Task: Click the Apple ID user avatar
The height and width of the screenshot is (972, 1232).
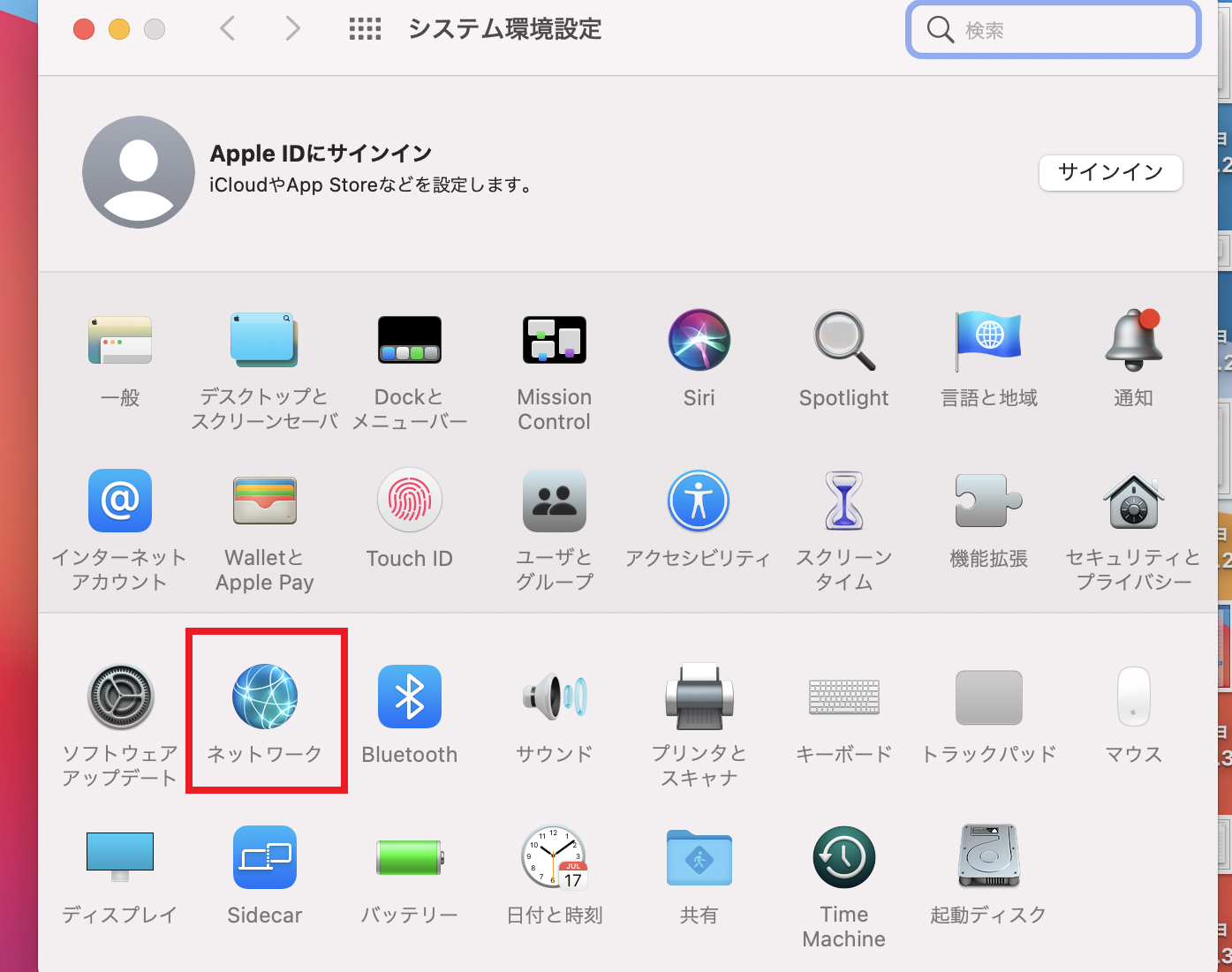Action: tap(139, 172)
